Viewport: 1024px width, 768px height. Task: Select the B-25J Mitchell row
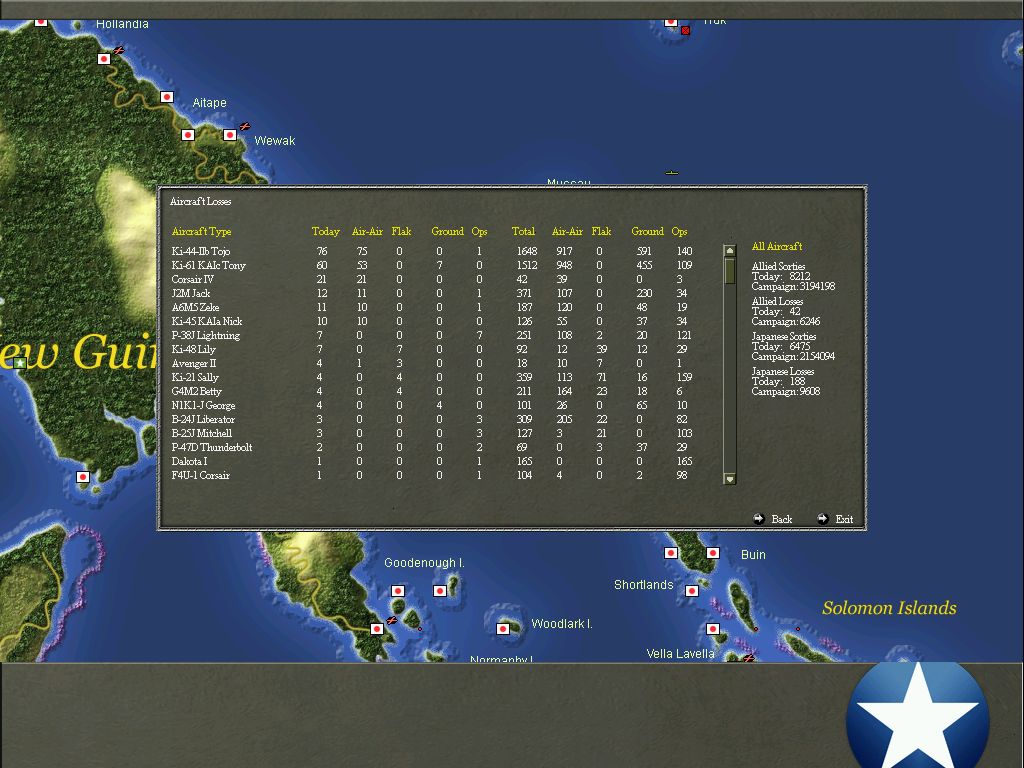click(432, 434)
